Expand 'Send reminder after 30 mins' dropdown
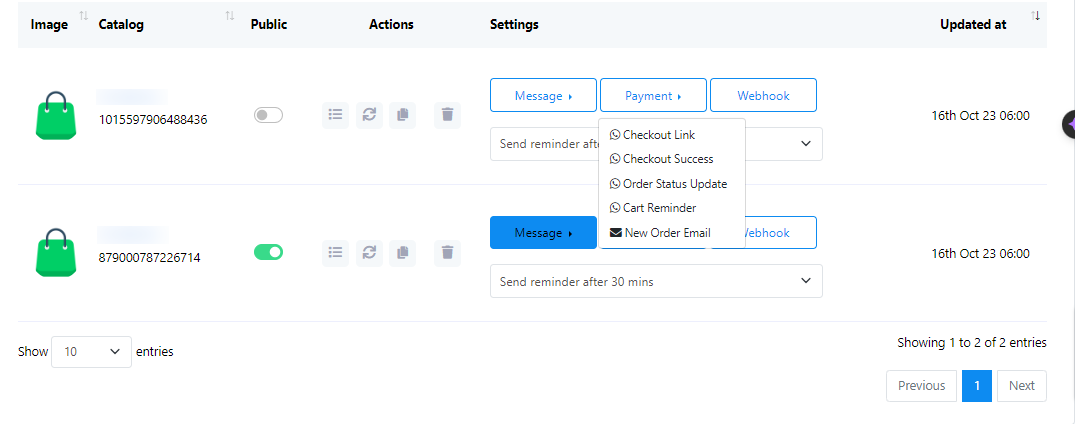This screenshot has width=1075, height=424. 656,282
